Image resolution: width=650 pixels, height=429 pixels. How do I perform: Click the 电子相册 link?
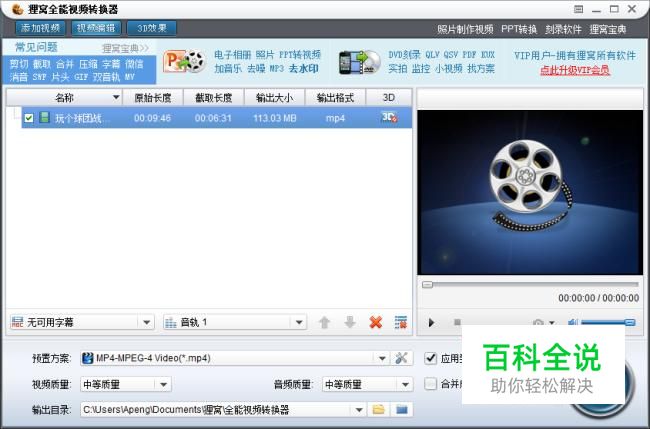pyautogui.click(x=233, y=55)
